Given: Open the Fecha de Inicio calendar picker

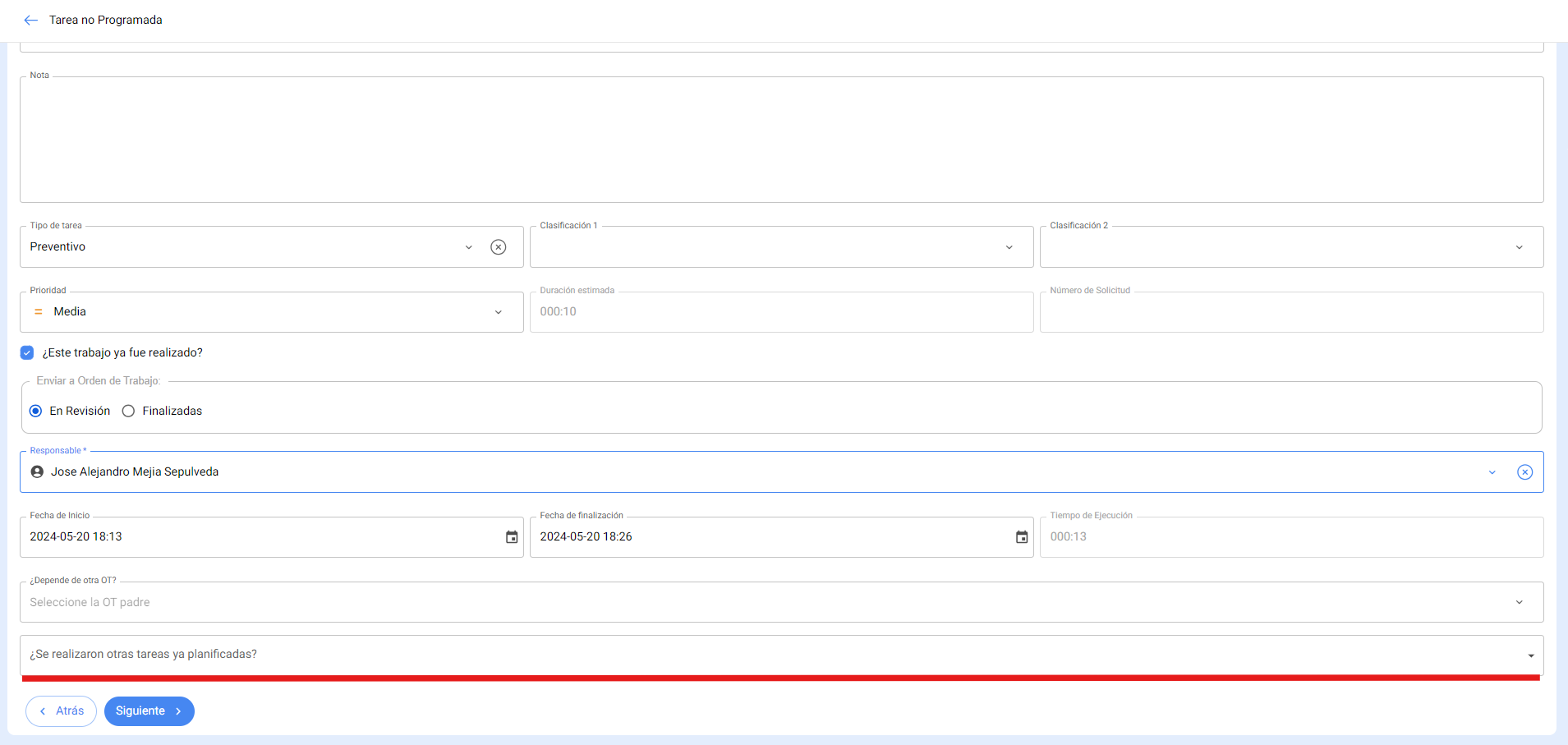Looking at the screenshot, I should [512, 537].
